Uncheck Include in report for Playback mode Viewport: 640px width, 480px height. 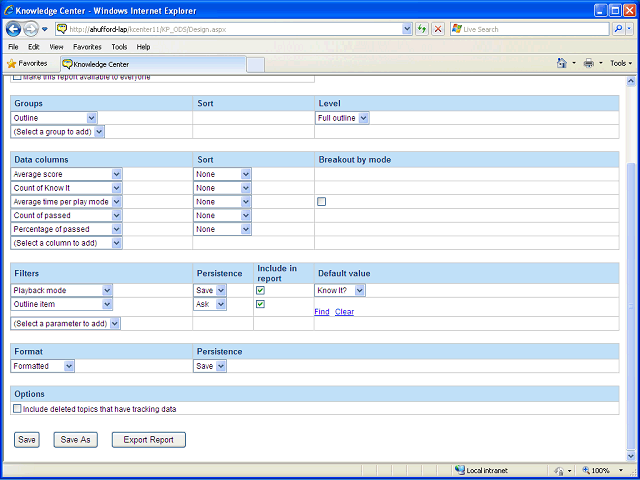coord(260,290)
